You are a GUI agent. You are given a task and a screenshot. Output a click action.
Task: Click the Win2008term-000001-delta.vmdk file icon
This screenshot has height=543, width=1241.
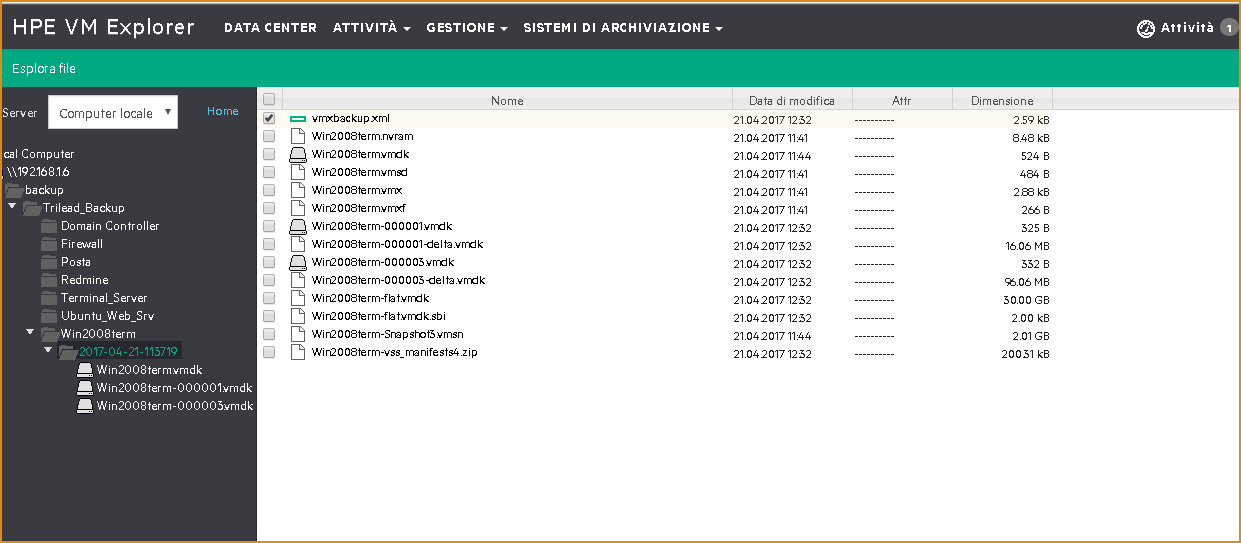(x=297, y=244)
